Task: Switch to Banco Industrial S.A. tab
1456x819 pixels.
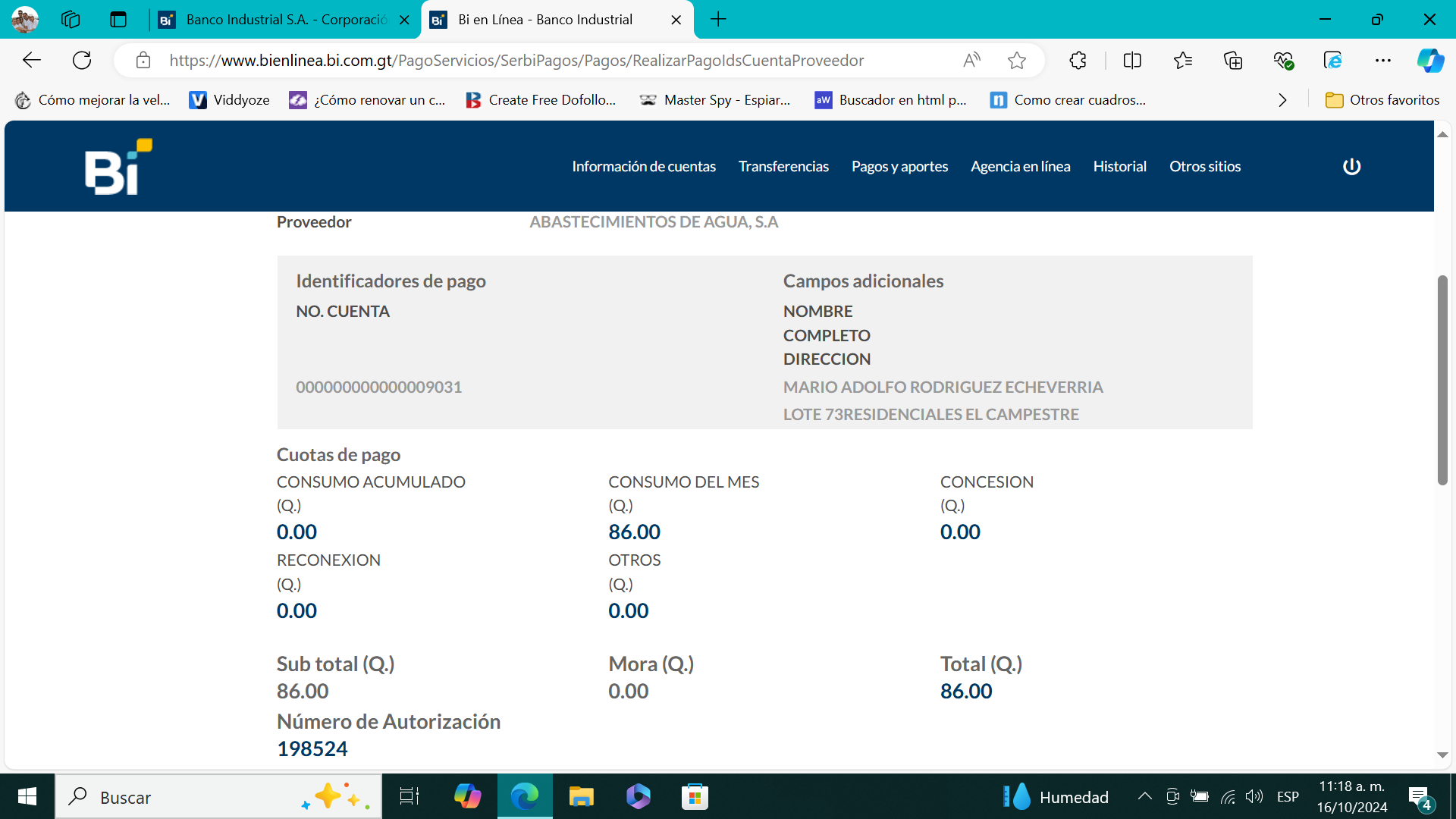Action: click(x=285, y=20)
